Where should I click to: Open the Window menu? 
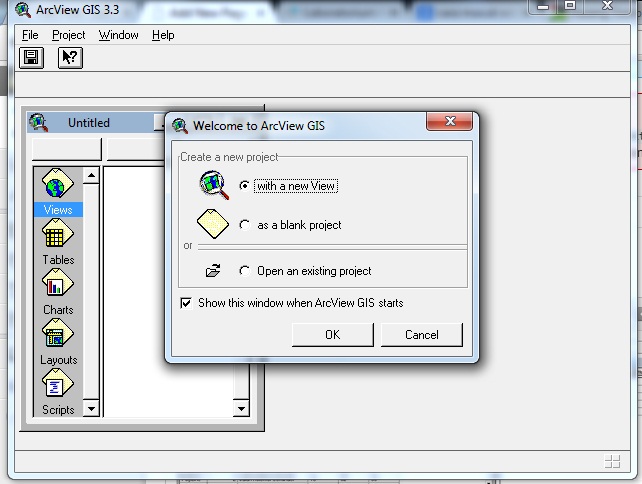(x=118, y=35)
